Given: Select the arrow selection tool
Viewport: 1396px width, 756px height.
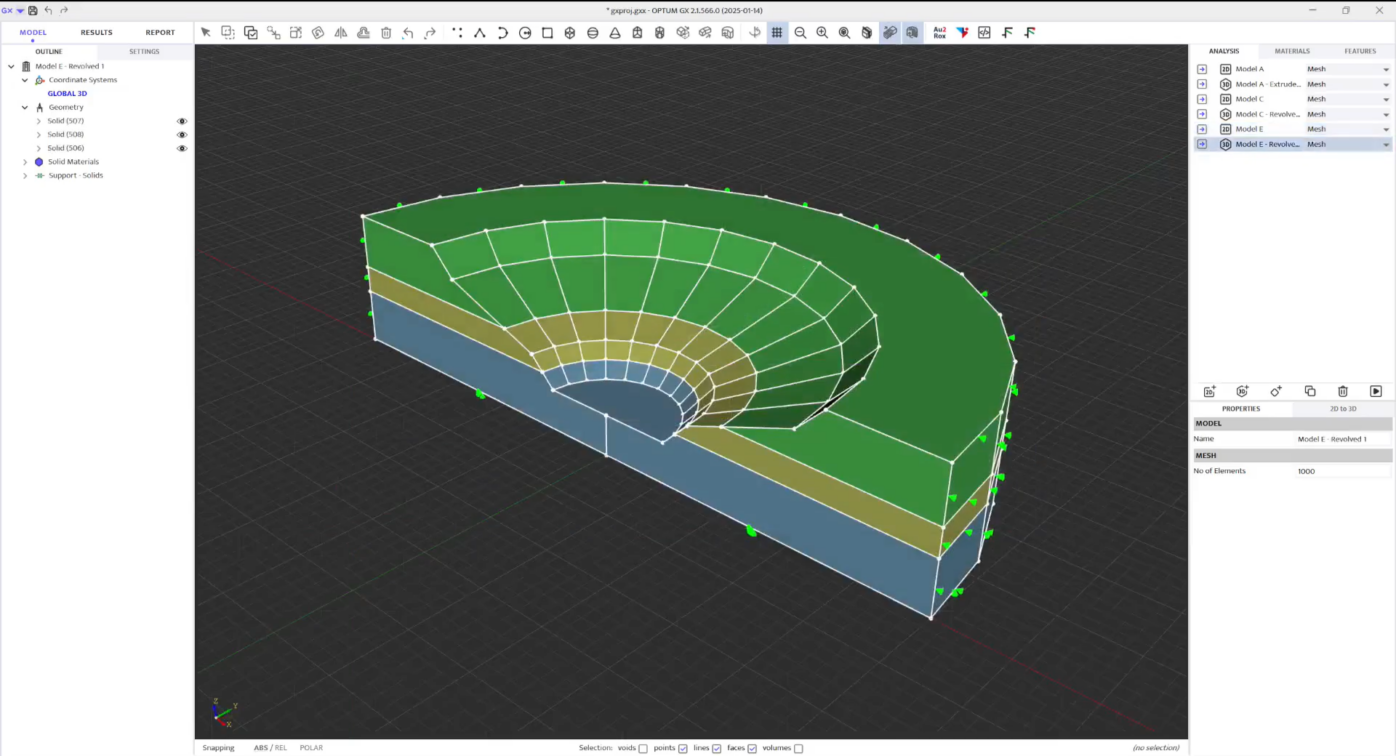Looking at the screenshot, I should point(206,31).
